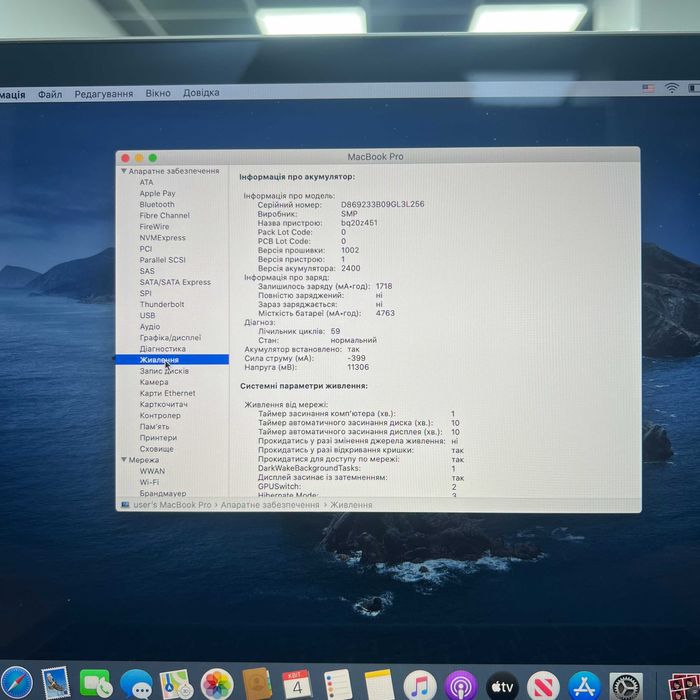Select Запис дисків in the sidebar
The width and height of the screenshot is (700, 700).
click(x=164, y=371)
